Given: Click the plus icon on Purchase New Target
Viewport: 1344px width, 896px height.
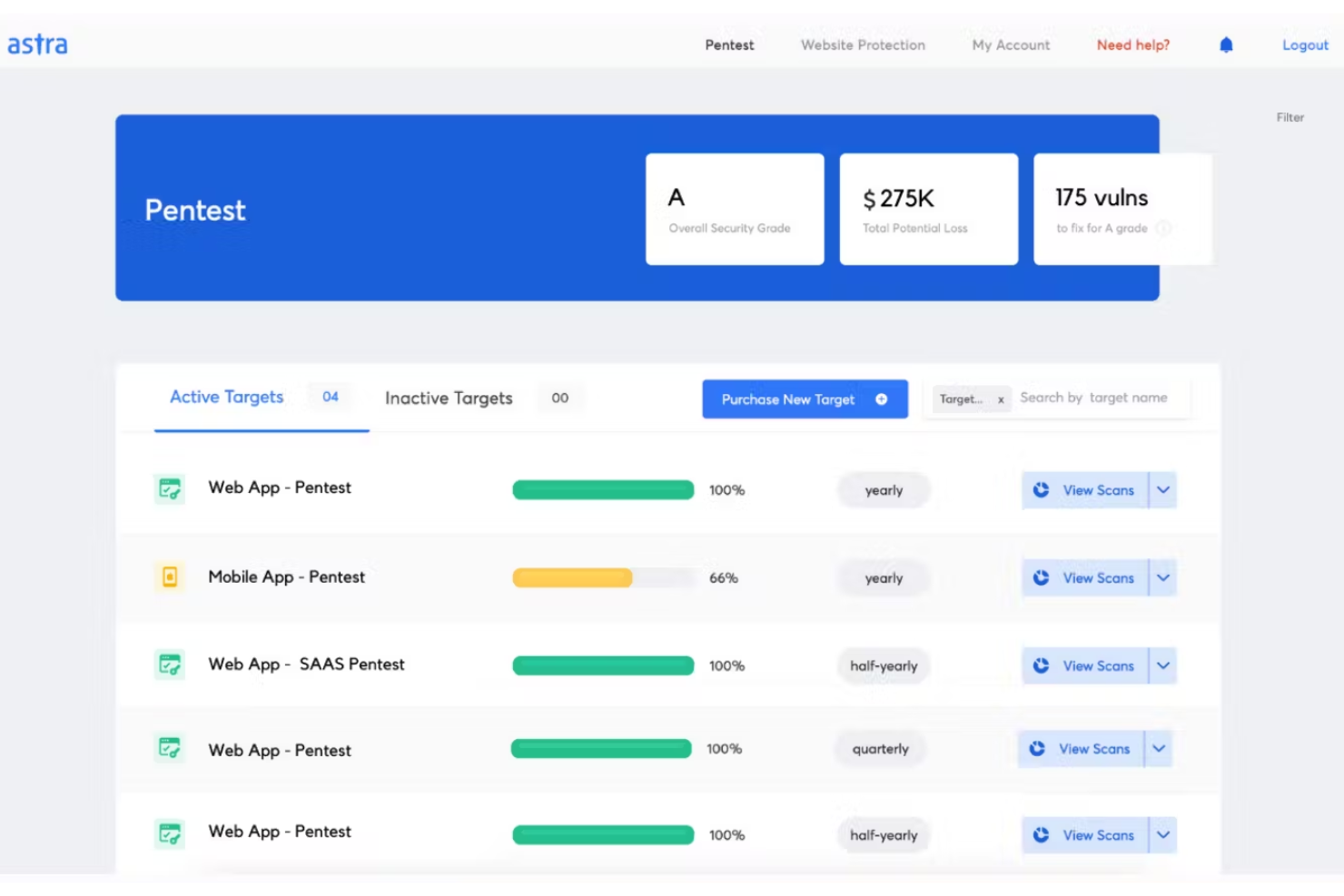Looking at the screenshot, I should [x=879, y=399].
